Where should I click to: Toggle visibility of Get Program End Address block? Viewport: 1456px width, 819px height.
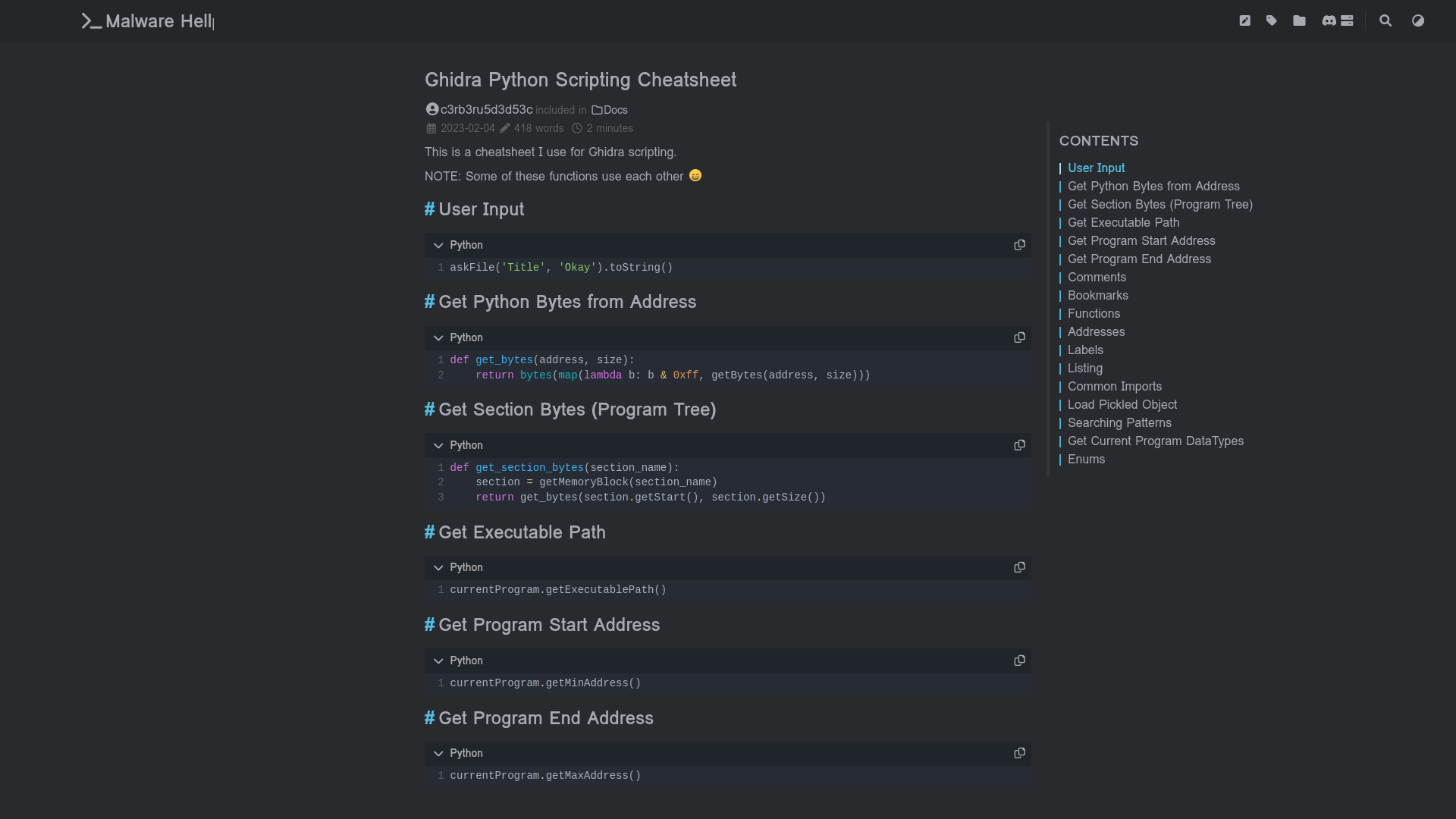click(438, 753)
